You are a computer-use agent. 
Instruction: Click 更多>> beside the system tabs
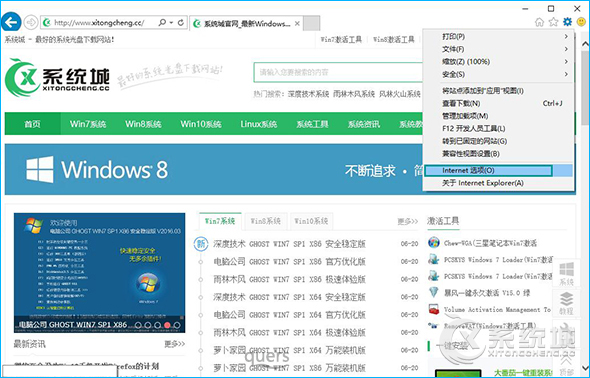point(408,222)
